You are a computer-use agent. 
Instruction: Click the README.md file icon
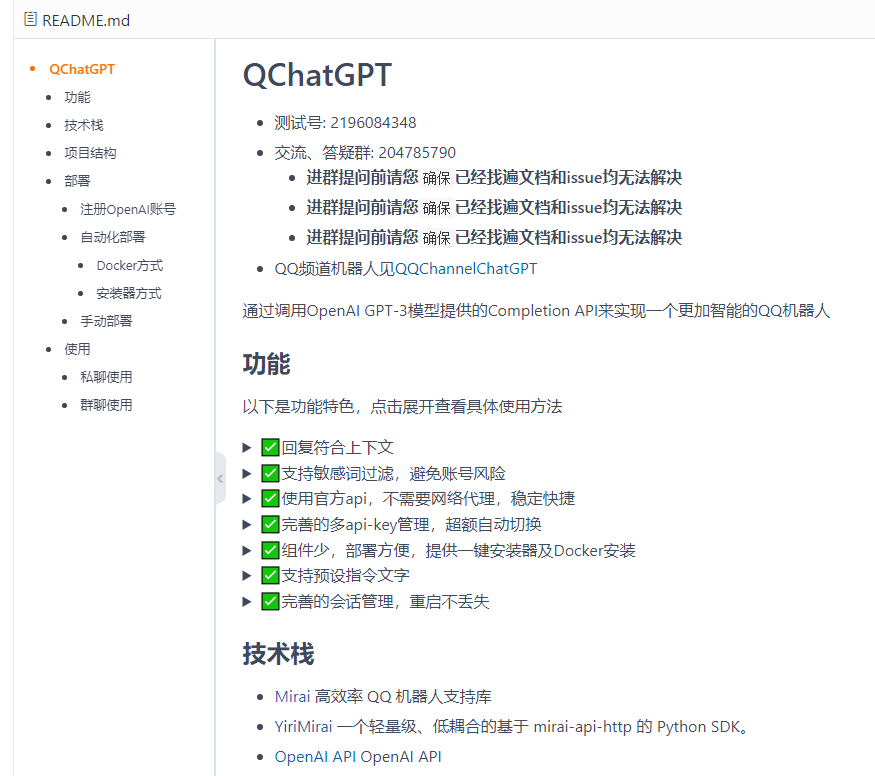point(31,20)
